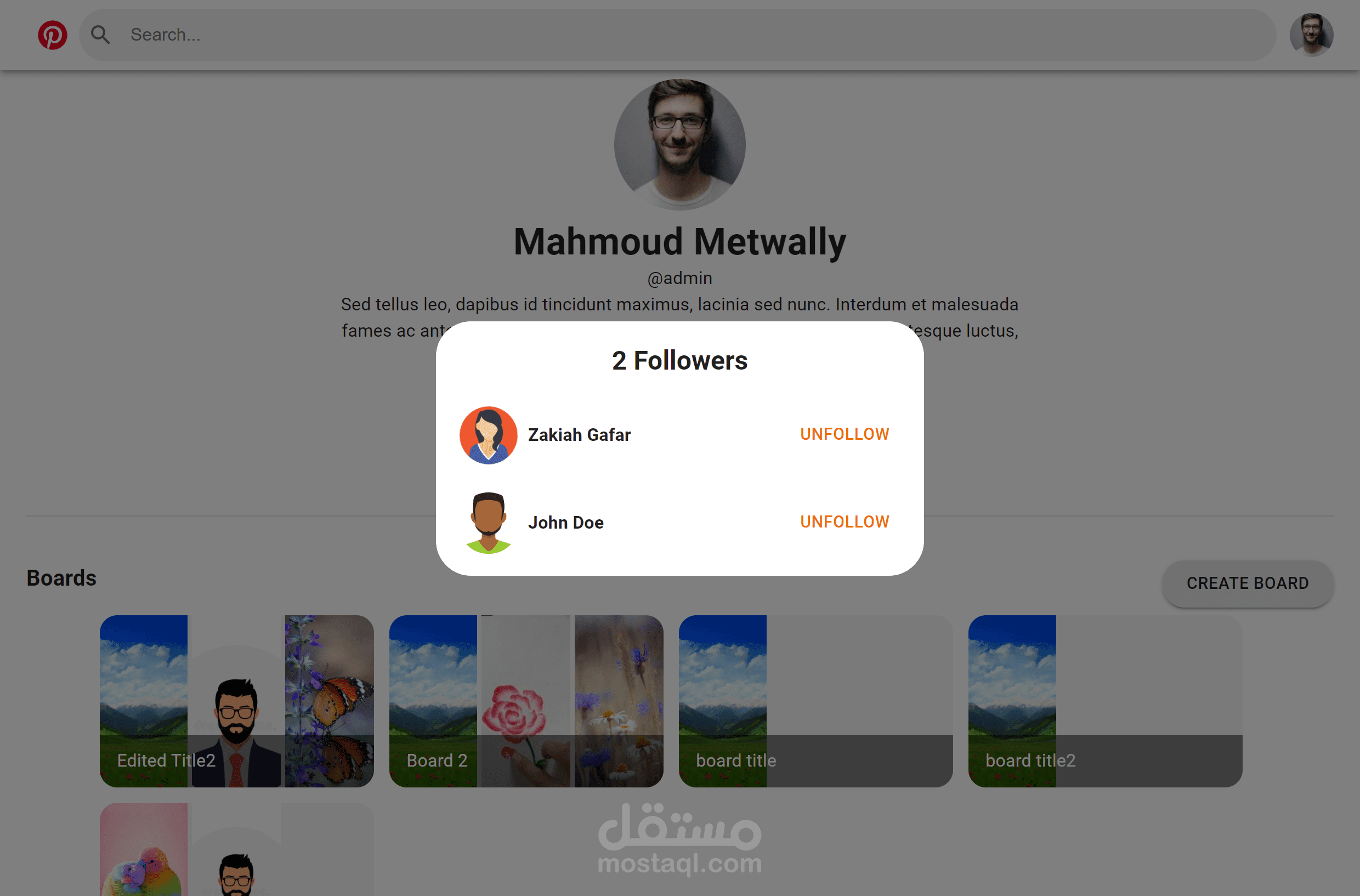Image resolution: width=1360 pixels, height=896 pixels.
Task: Open John Doe's profile name link
Action: 565,522
